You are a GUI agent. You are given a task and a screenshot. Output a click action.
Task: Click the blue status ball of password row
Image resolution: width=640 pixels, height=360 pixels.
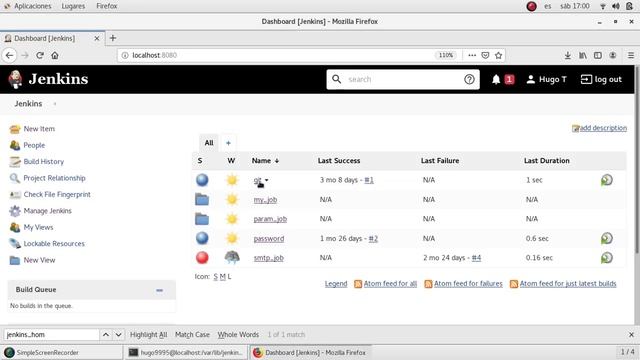(x=202, y=238)
